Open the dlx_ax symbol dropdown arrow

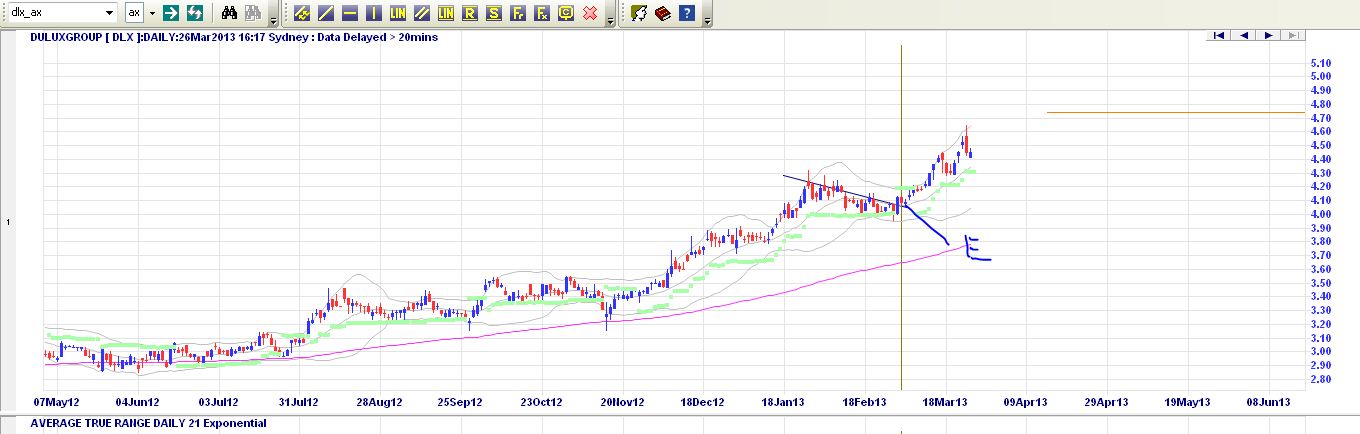tap(109, 13)
